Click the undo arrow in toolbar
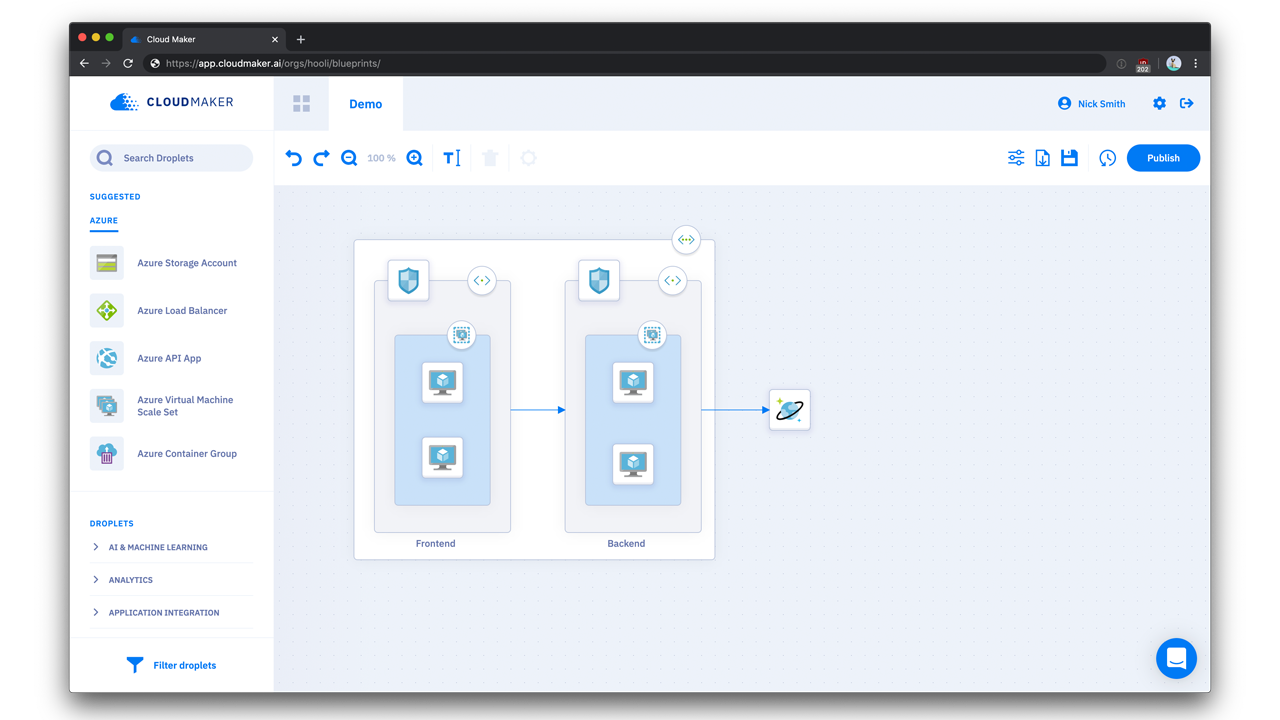The width and height of the screenshot is (1280, 720). click(x=293, y=158)
